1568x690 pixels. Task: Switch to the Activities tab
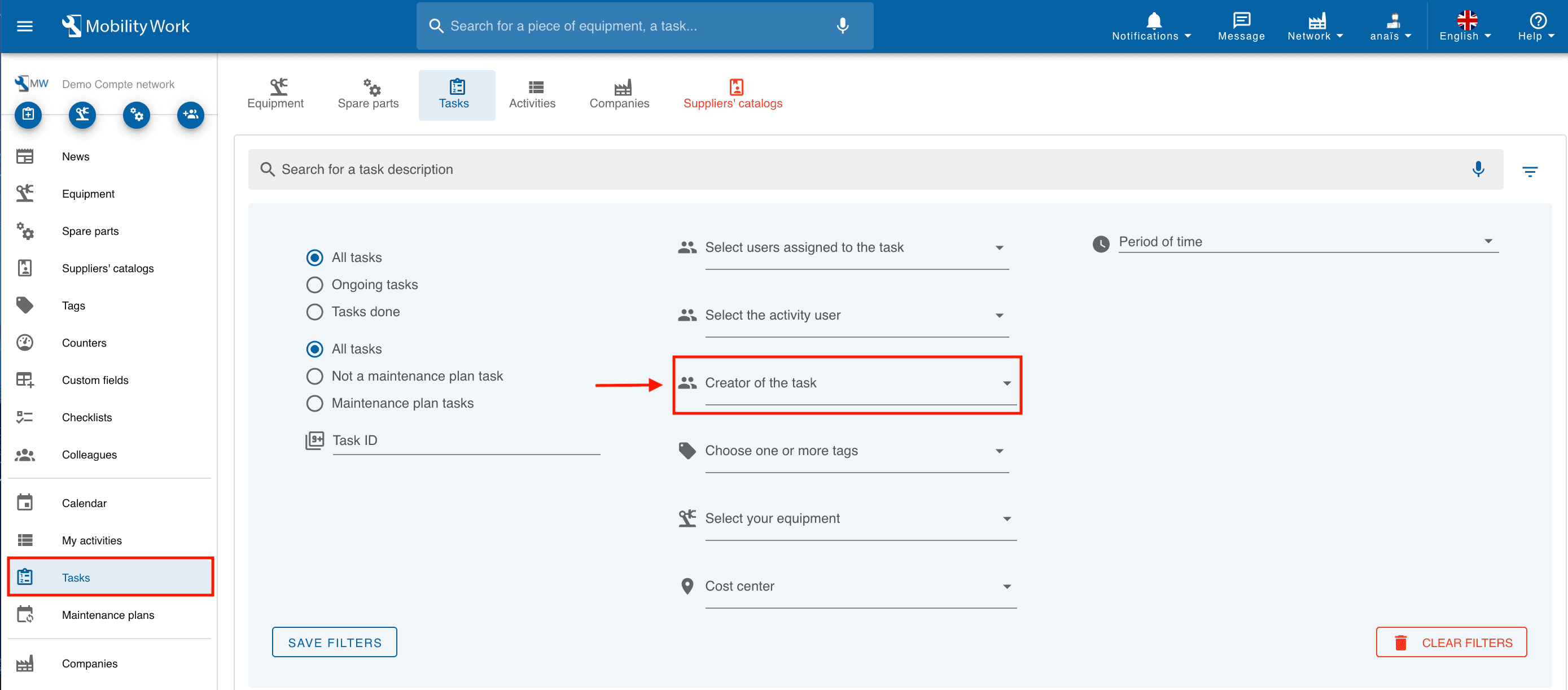tap(532, 95)
